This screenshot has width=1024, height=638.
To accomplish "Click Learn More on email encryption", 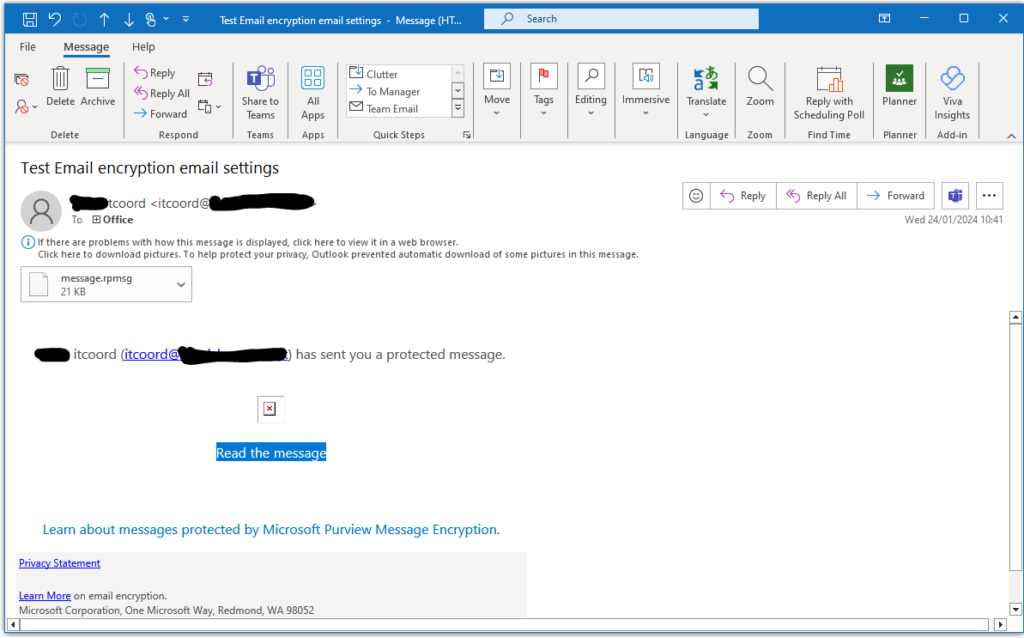I will 44,596.
